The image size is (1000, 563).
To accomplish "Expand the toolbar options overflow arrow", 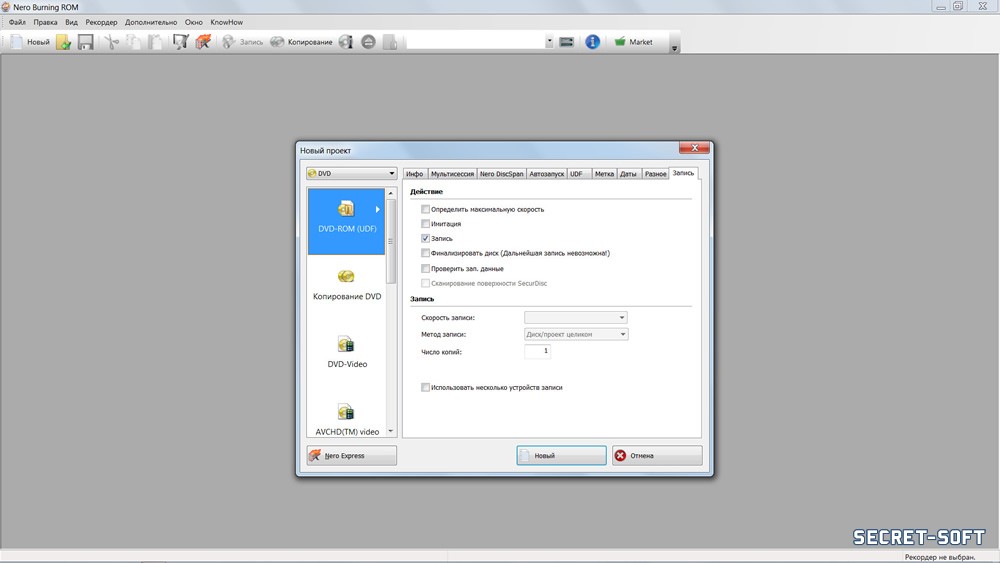I will [674, 48].
